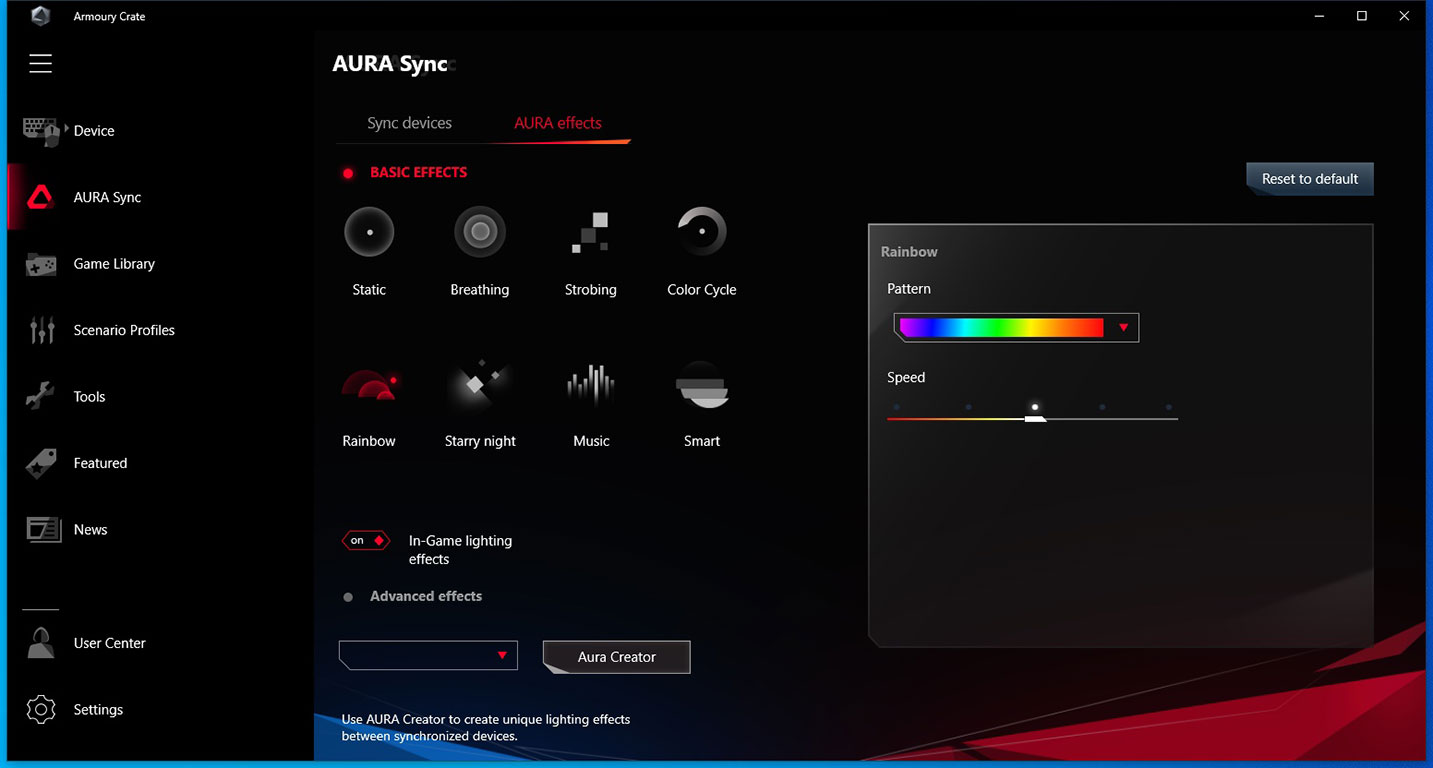This screenshot has width=1433, height=768.
Task: Click the Featured tag icon
Action: [x=41, y=463]
